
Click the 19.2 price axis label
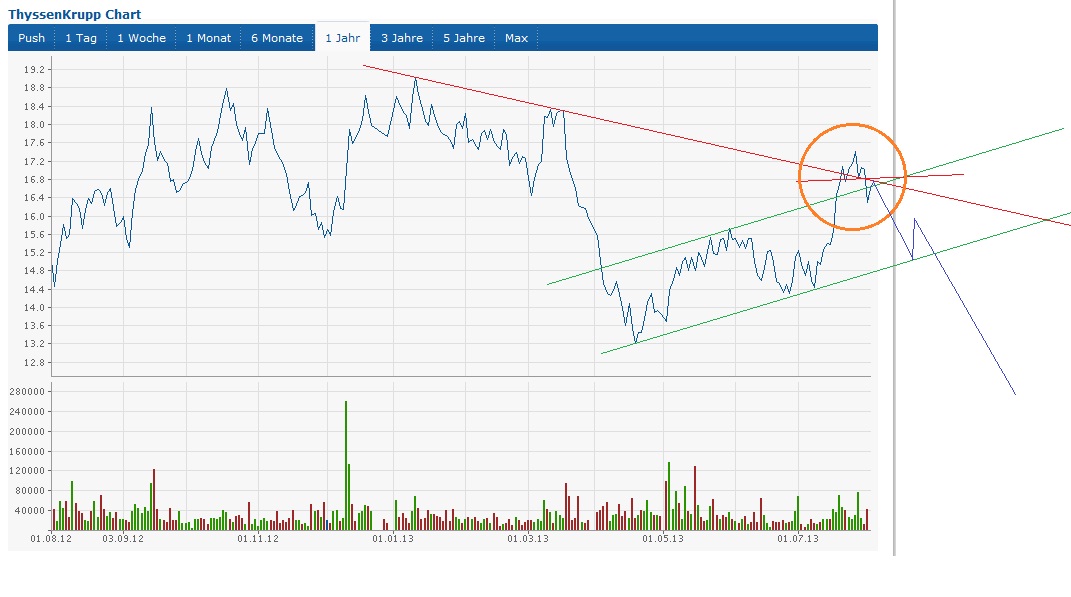point(33,70)
